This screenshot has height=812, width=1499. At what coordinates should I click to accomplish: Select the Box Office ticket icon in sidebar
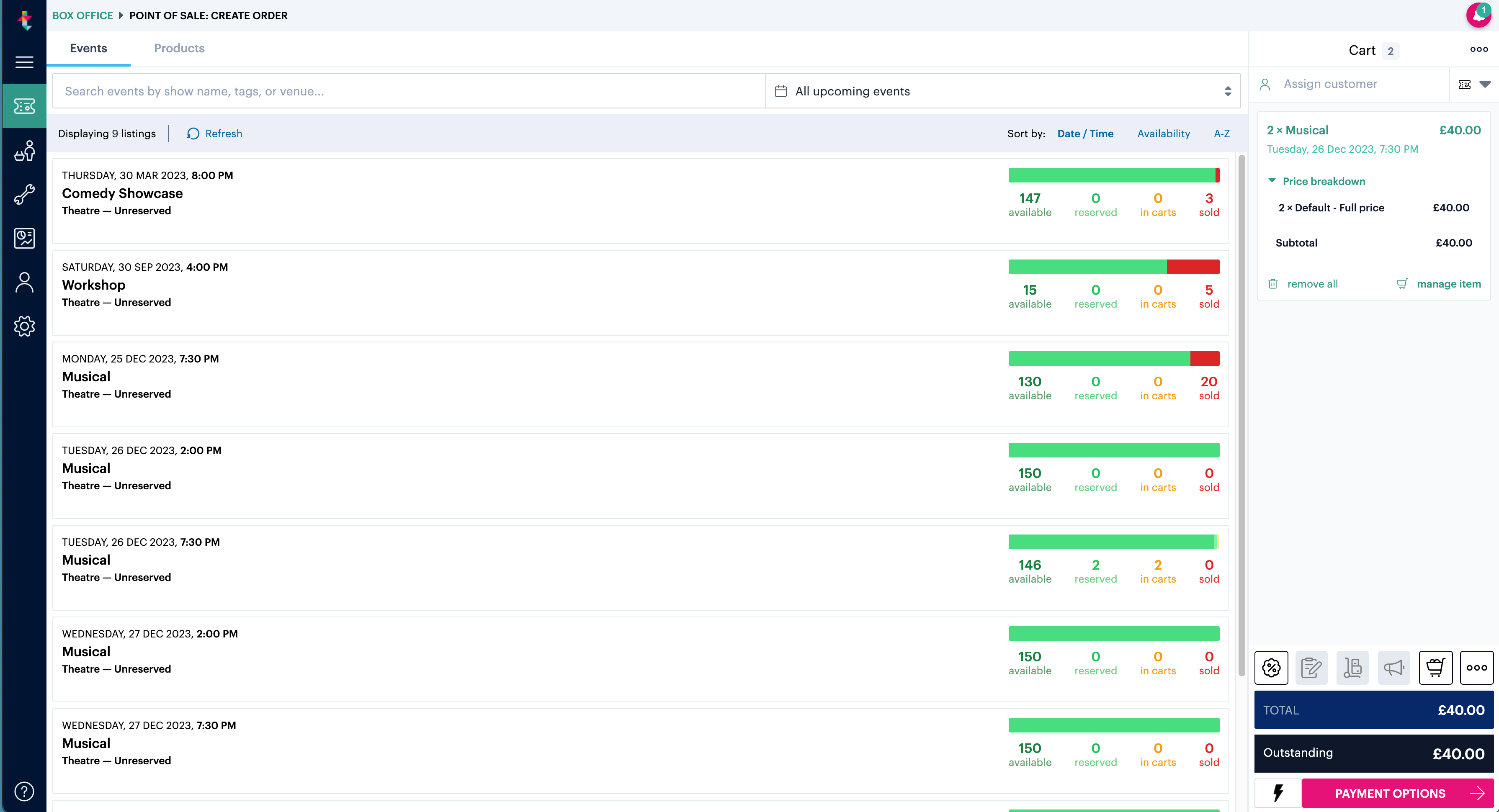[x=24, y=106]
